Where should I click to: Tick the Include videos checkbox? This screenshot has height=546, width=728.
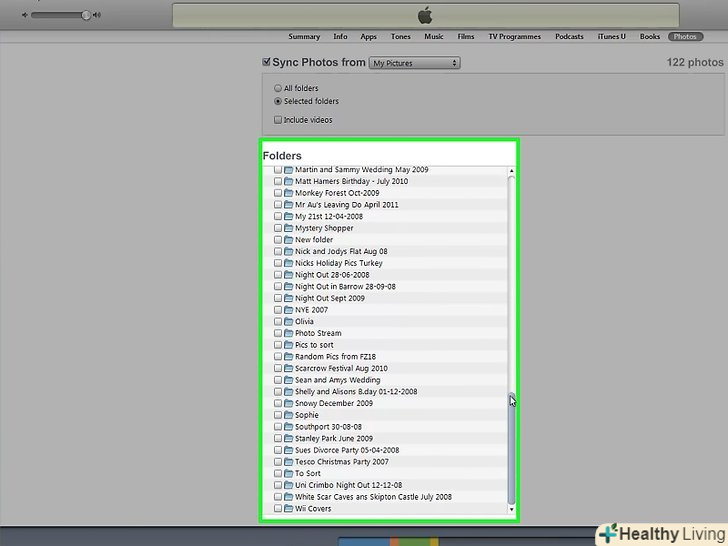click(x=278, y=120)
